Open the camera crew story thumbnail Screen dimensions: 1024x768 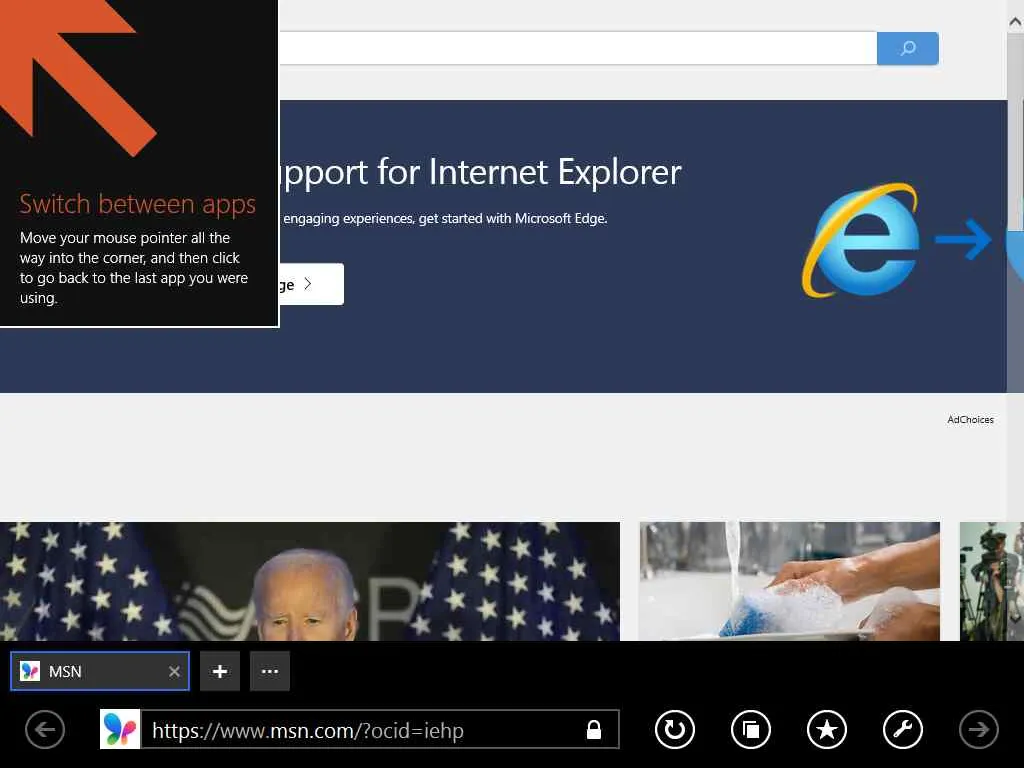click(x=991, y=581)
